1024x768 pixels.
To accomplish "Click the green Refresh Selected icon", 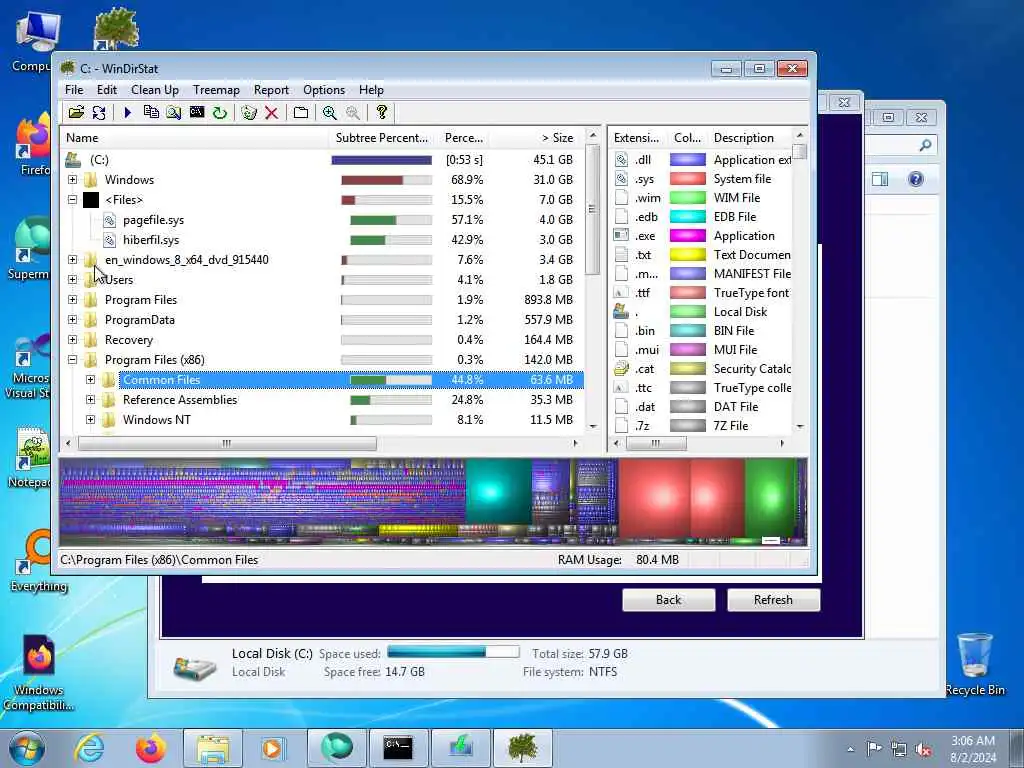I will pyautogui.click(x=220, y=112).
